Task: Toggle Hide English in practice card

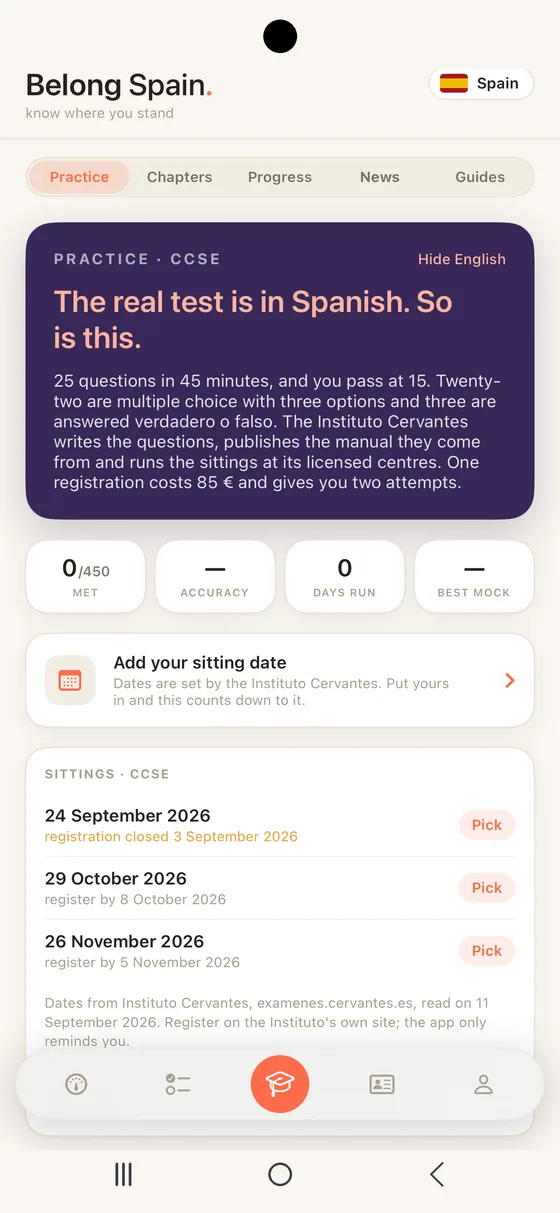Action: point(462,259)
